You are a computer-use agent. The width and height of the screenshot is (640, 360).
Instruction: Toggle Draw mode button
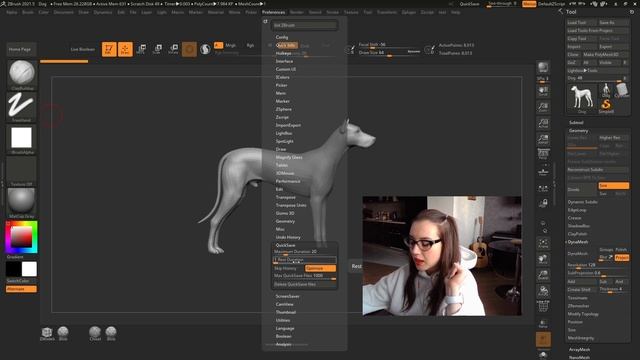tap(125, 49)
